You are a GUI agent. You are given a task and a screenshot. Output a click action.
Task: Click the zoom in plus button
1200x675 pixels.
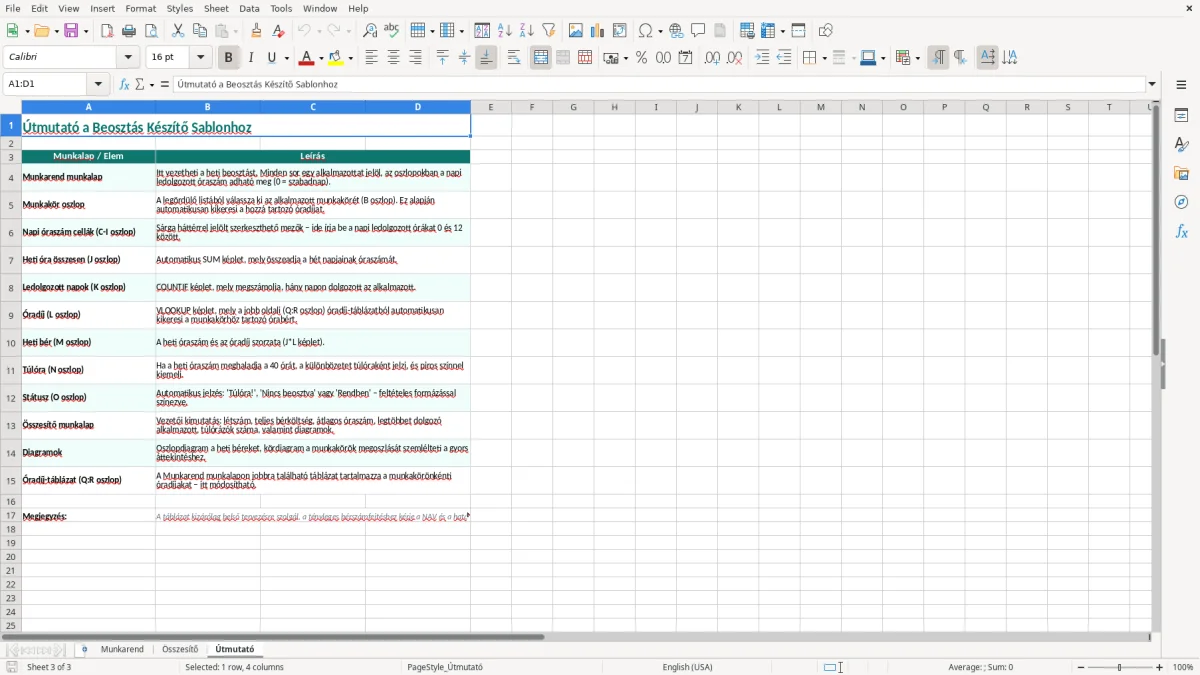coord(1160,667)
